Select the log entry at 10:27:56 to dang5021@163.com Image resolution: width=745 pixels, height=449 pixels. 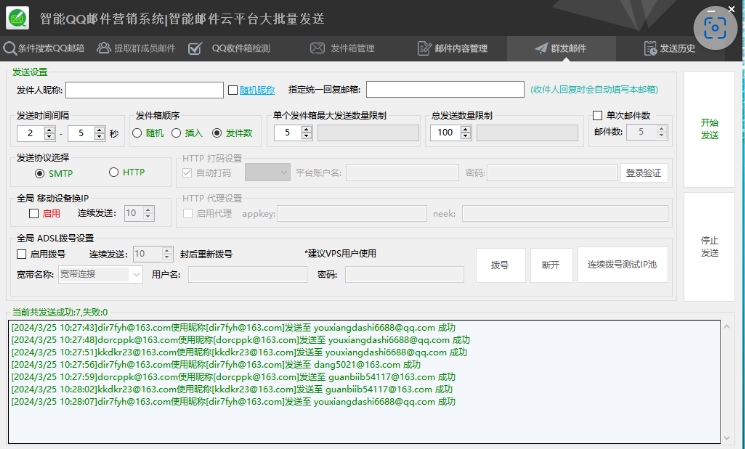tap(216, 364)
